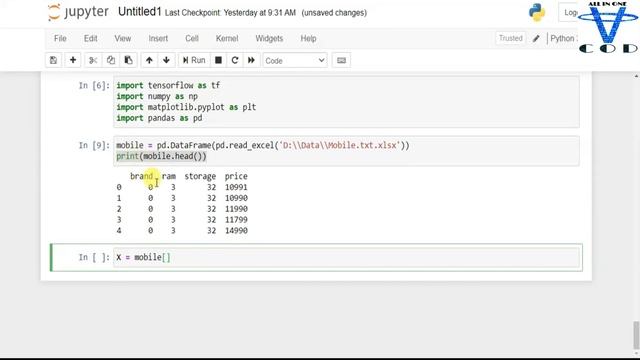This screenshot has height=360, width=640.
Task: Run the current cell
Action: click(x=194, y=60)
